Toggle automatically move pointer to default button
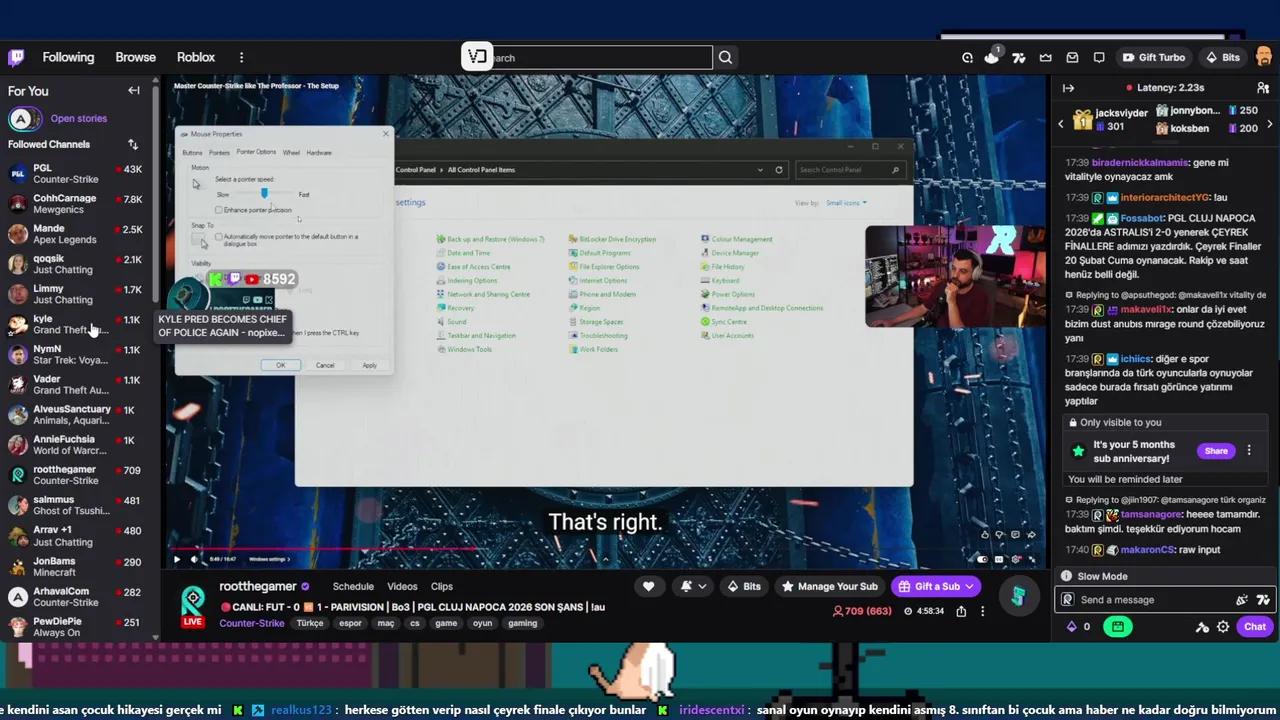 pos(219,237)
